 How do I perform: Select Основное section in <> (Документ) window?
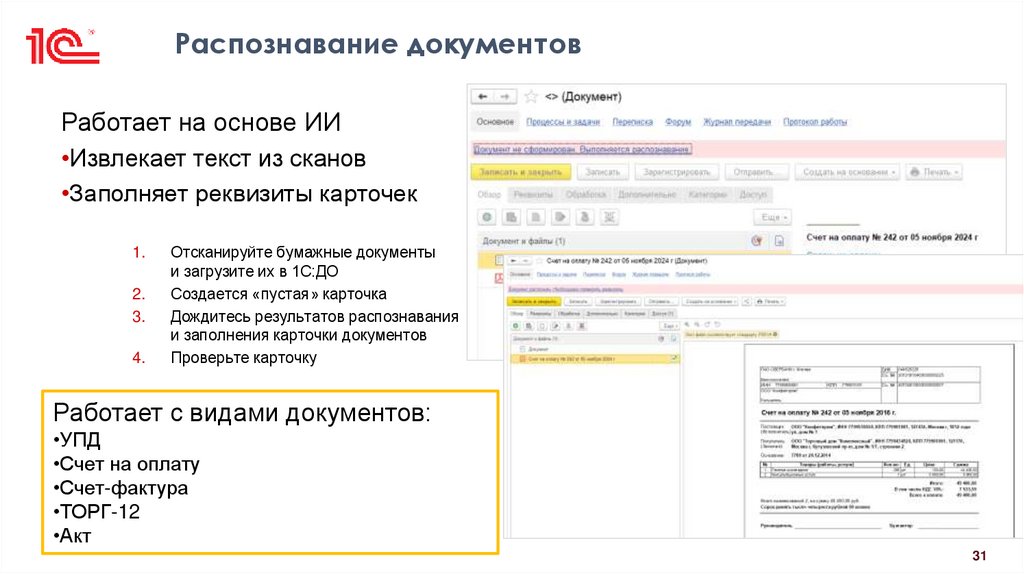[x=495, y=121]
